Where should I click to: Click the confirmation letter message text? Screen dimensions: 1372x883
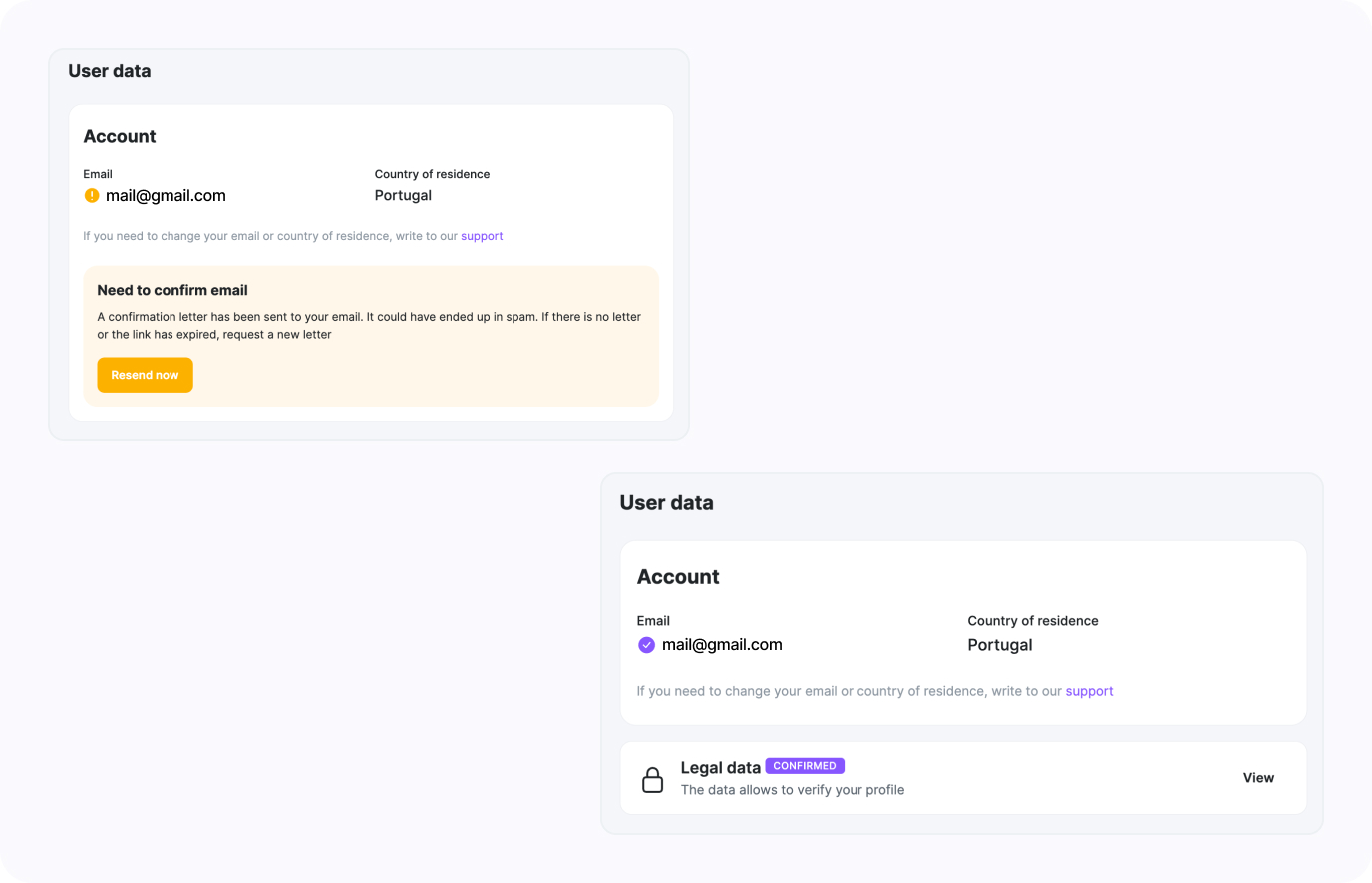coord(369,326)
